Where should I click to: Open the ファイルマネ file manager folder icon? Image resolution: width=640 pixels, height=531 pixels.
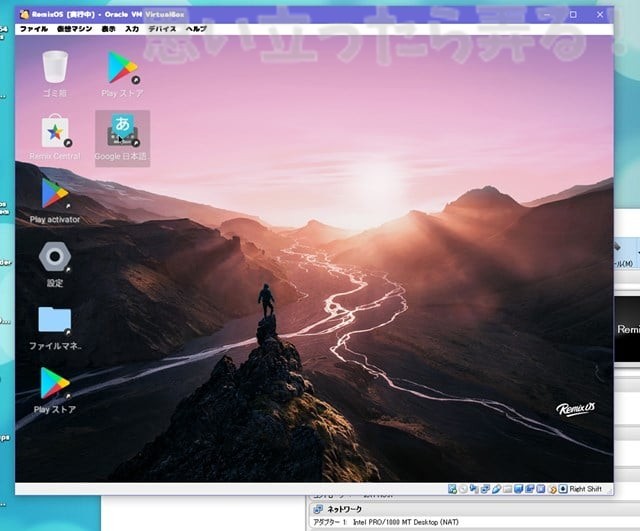(x=55, y=328)
